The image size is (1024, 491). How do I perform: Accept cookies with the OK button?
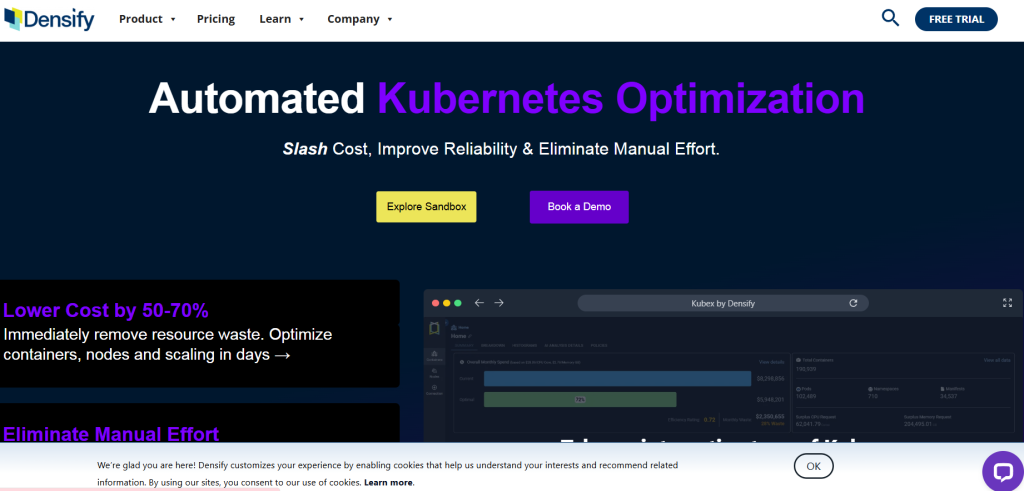click(814, 466)
